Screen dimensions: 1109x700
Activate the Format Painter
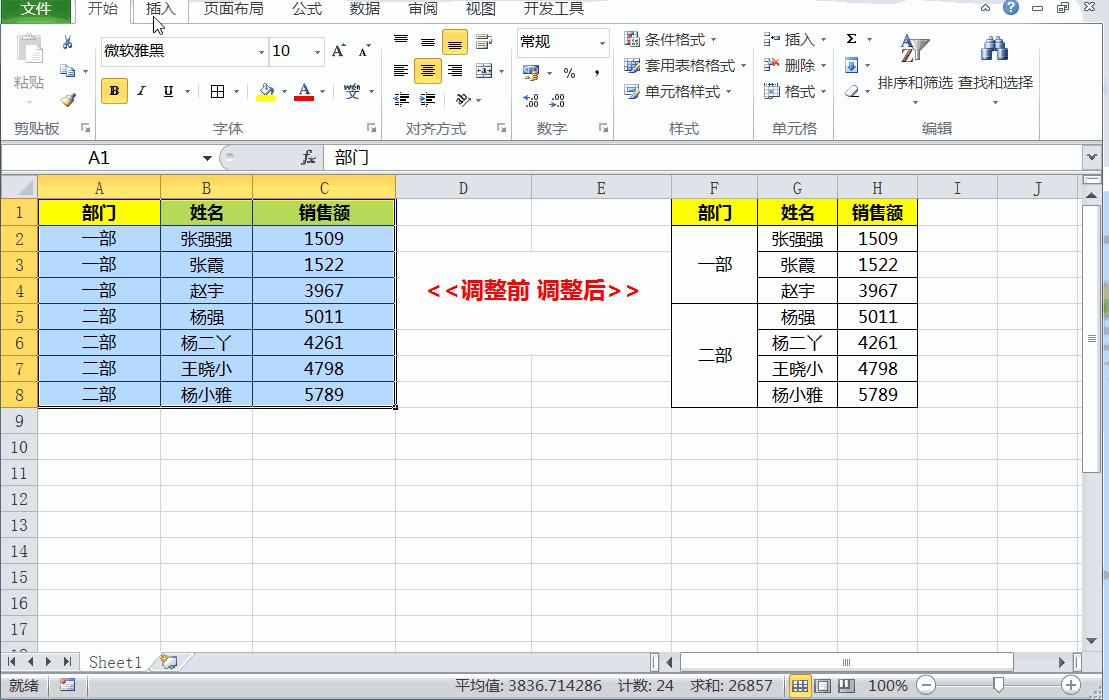point(67,98)
